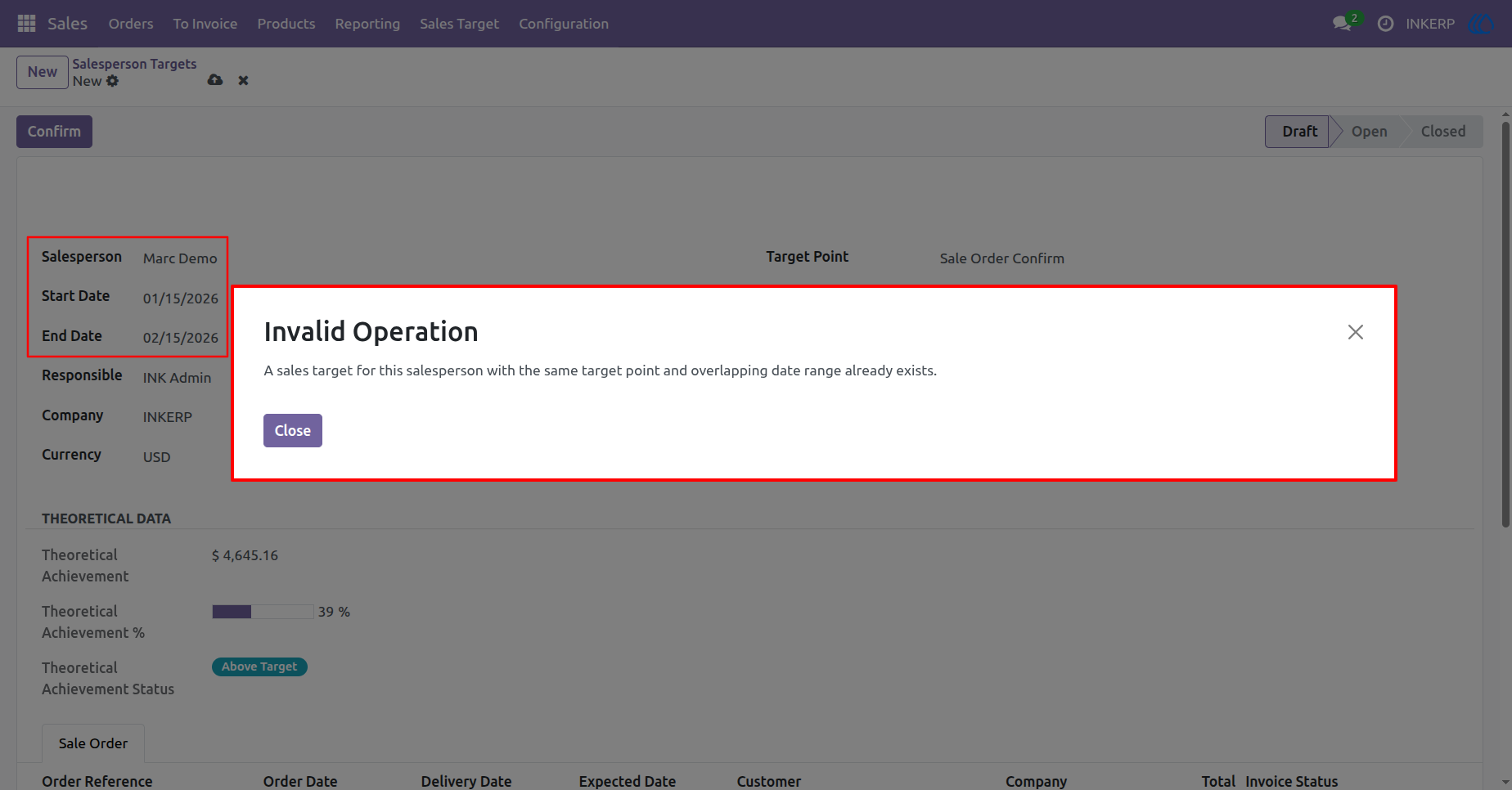1512x790 pixels.
Task: Open the Responsible dropdown showing INK Admin
Action: coord(178,378)
